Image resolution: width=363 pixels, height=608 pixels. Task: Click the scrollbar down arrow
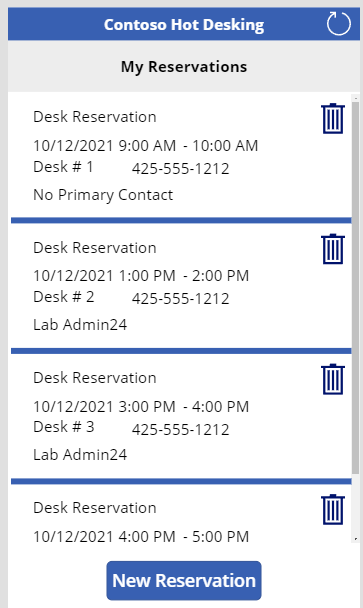coord(356,539)
